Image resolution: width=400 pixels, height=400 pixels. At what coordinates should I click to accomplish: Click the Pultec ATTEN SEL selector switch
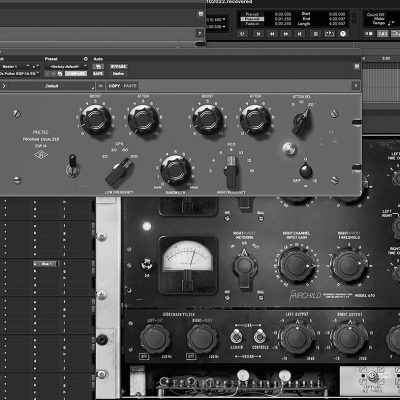(302, 122)
